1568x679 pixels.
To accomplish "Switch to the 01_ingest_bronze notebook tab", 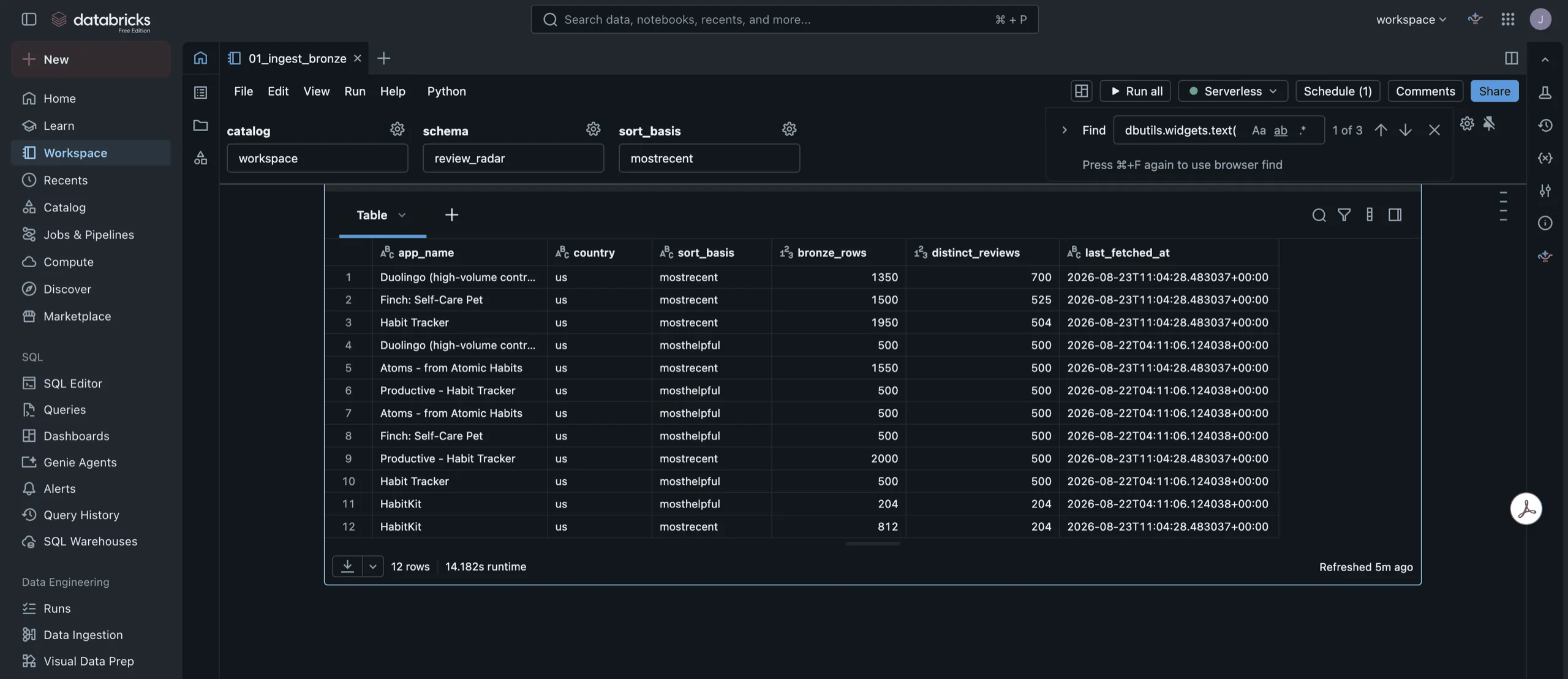I will click(x=297, y=58).
